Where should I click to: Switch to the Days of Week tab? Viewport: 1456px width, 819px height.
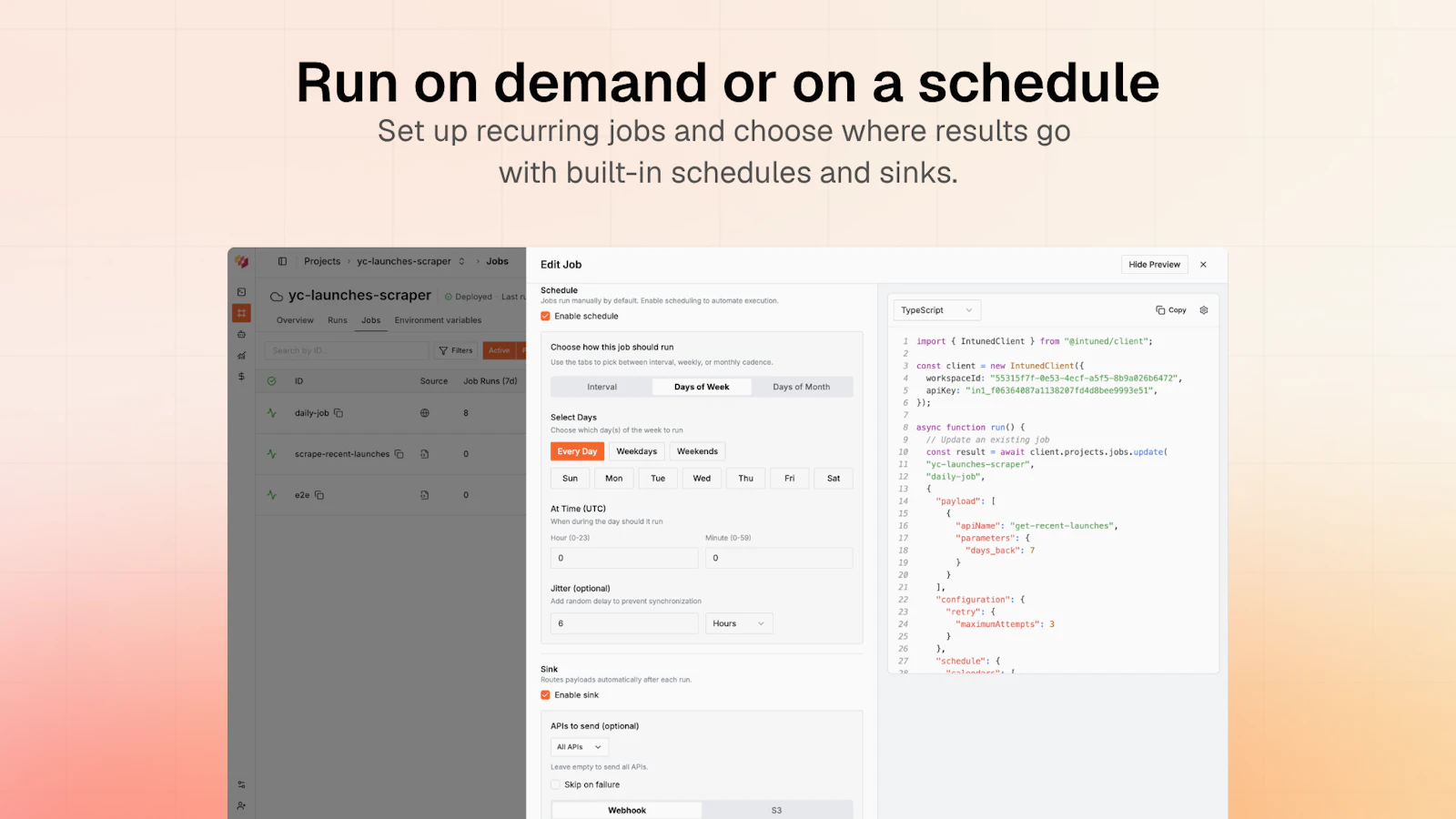click(x=702, y=387)
